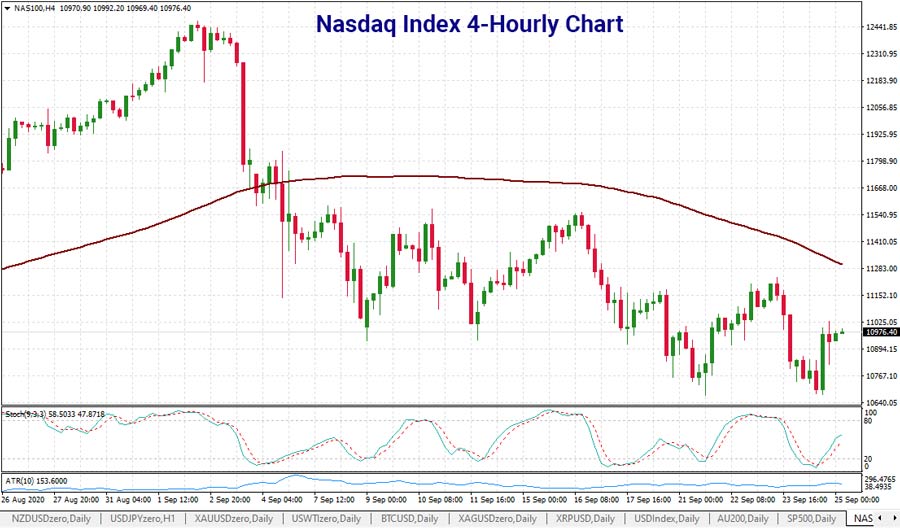Viewport: 900px width, 528px height.
Task: Click the 7 Sep 12:00 time label
Action: [x=334, y=500]
